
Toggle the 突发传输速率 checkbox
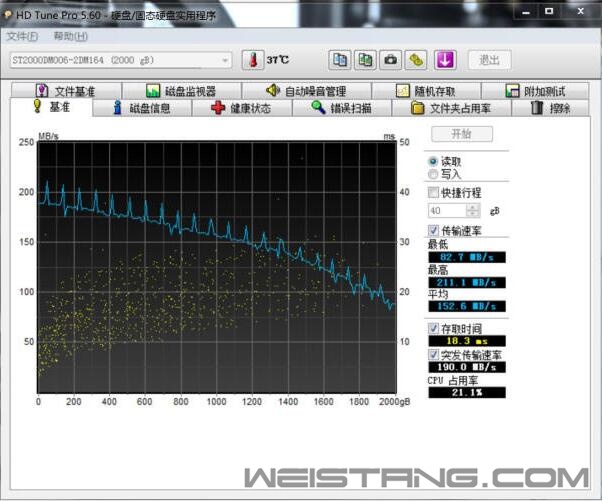pos(433,354)
